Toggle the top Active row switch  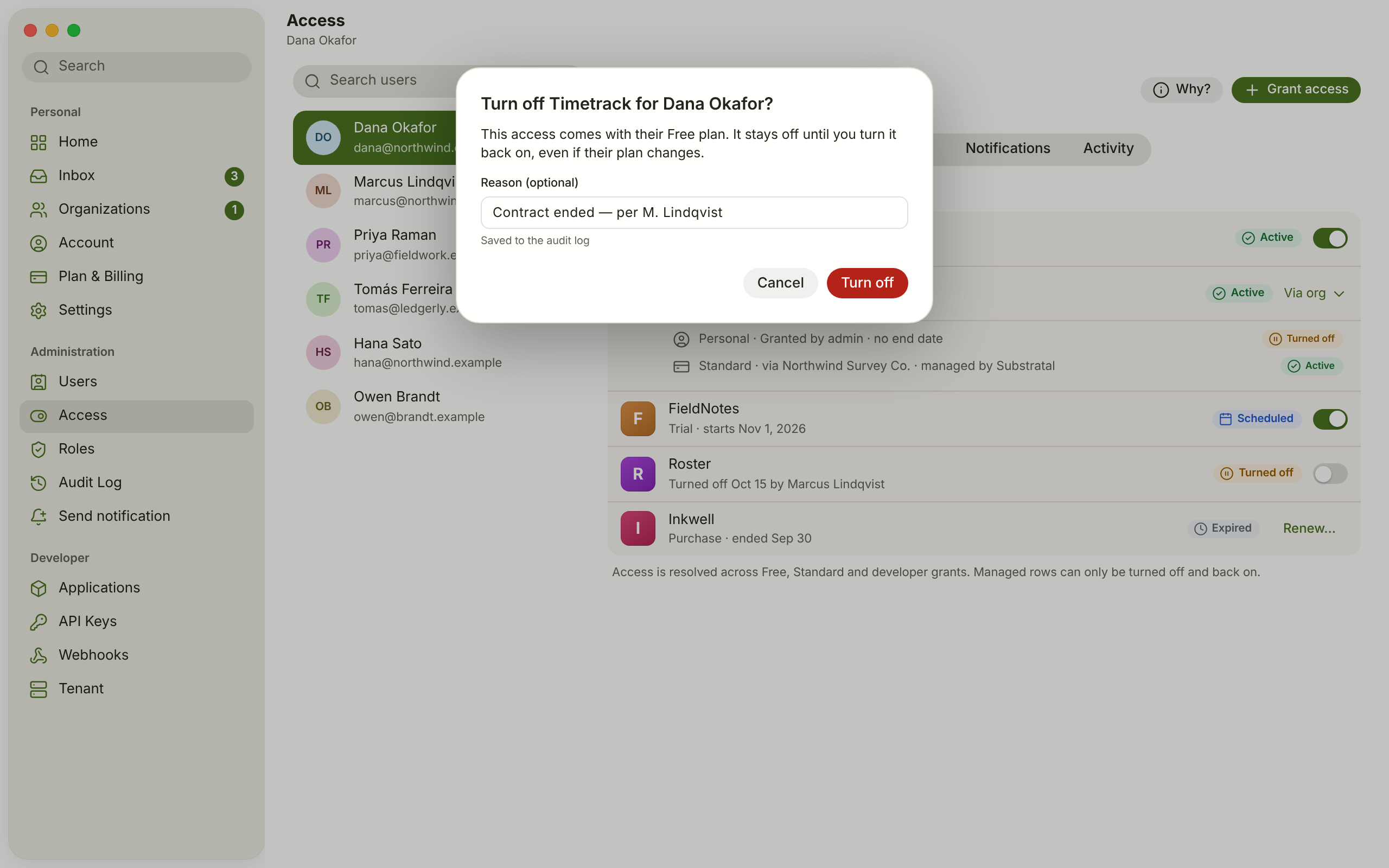tap(1330, 238)
